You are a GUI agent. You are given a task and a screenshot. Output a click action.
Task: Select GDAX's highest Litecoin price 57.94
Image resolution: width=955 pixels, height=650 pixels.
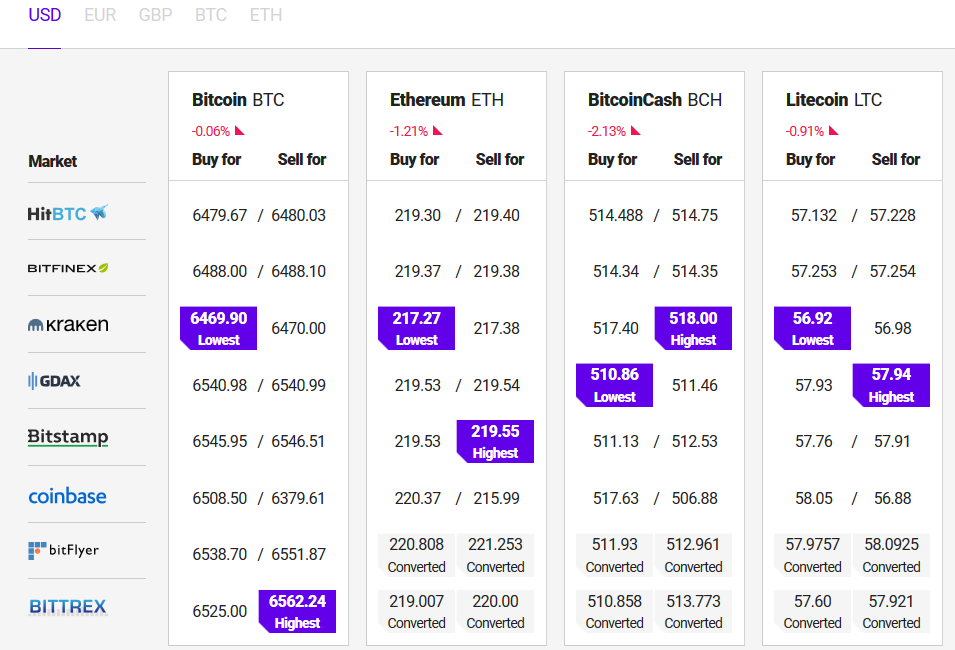coord(891,385)
